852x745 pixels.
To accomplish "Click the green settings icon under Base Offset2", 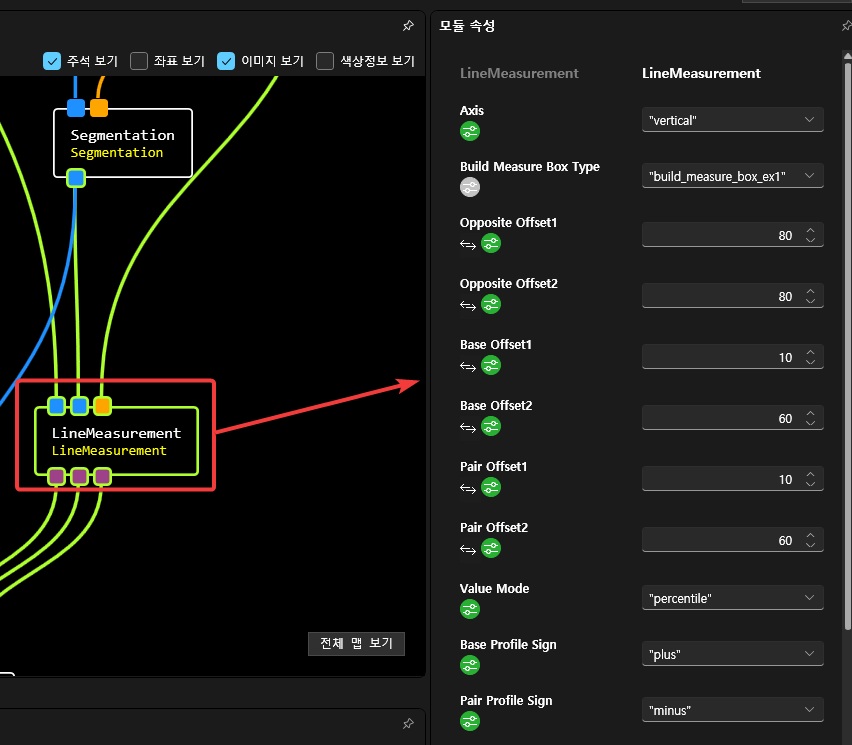I will click(491, 426).
